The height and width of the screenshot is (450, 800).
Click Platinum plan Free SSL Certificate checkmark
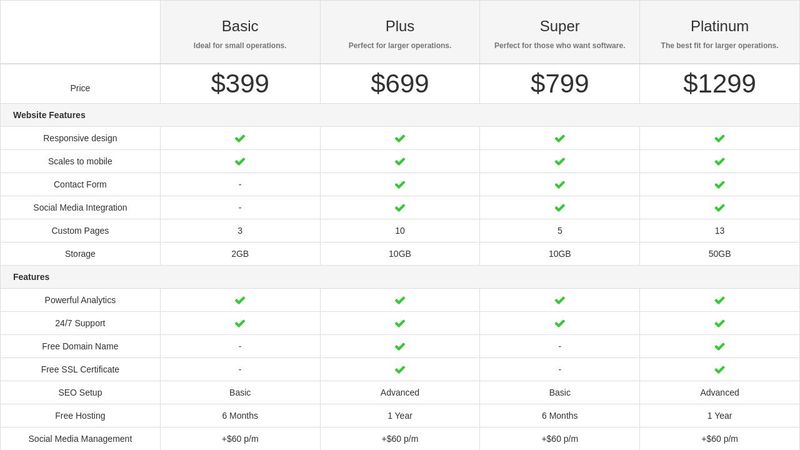(x=720, y=369)
